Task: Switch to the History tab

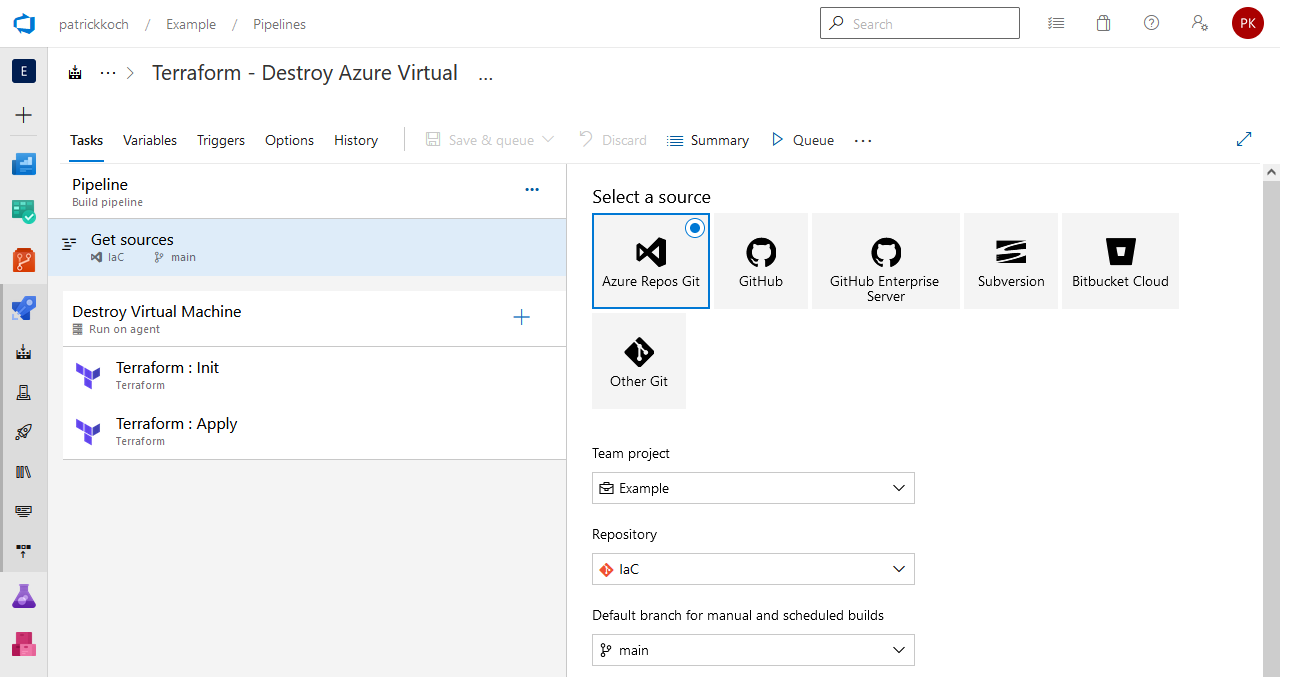Action: coord(356,140)
